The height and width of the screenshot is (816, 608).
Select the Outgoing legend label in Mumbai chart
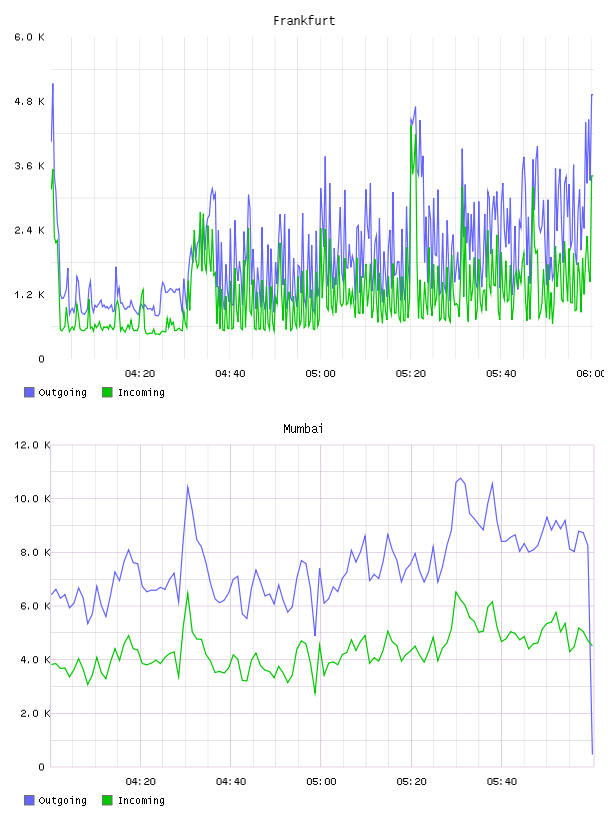coord(62,801)
